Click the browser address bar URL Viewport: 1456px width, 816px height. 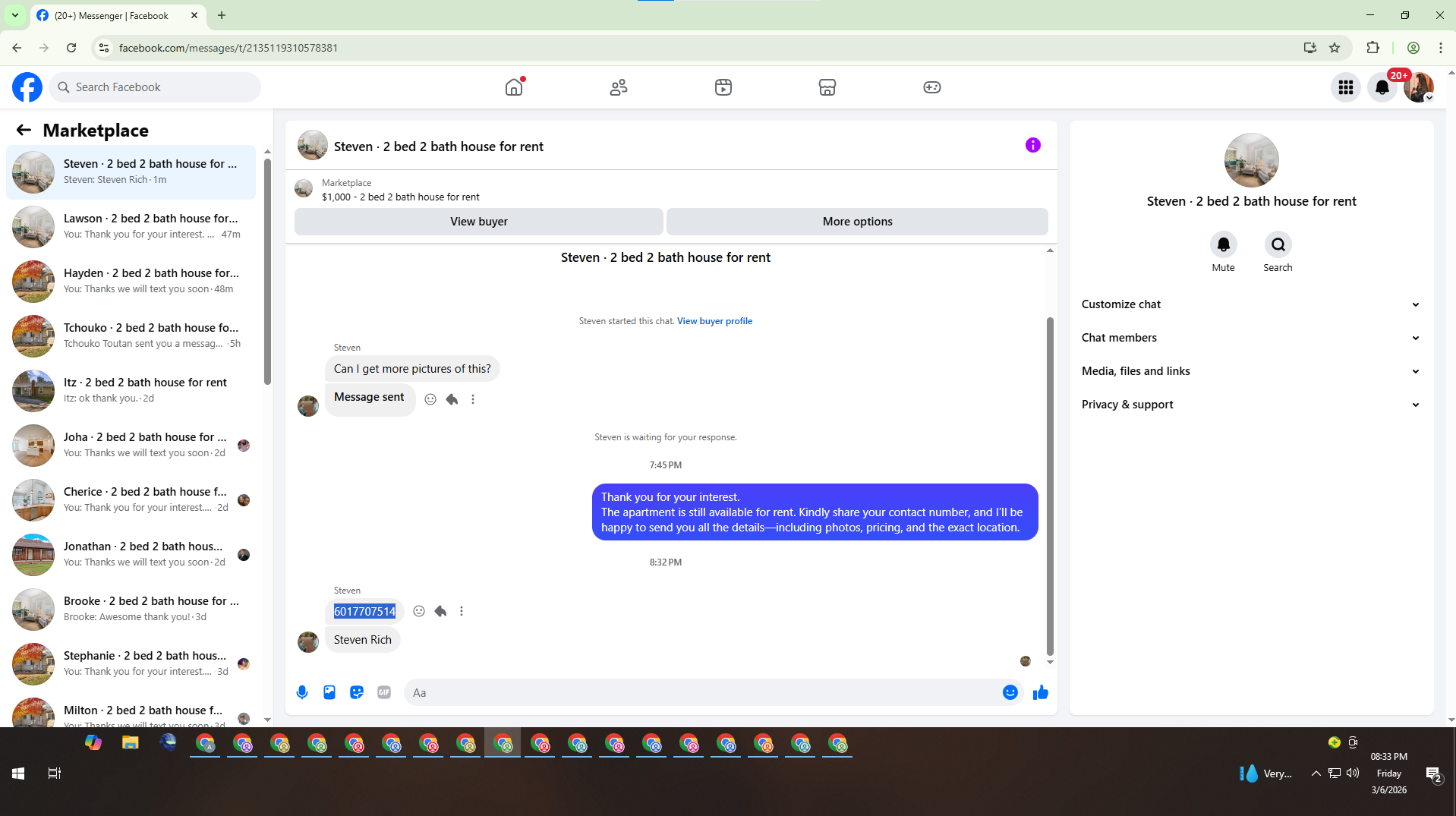[x=228, y=48]
